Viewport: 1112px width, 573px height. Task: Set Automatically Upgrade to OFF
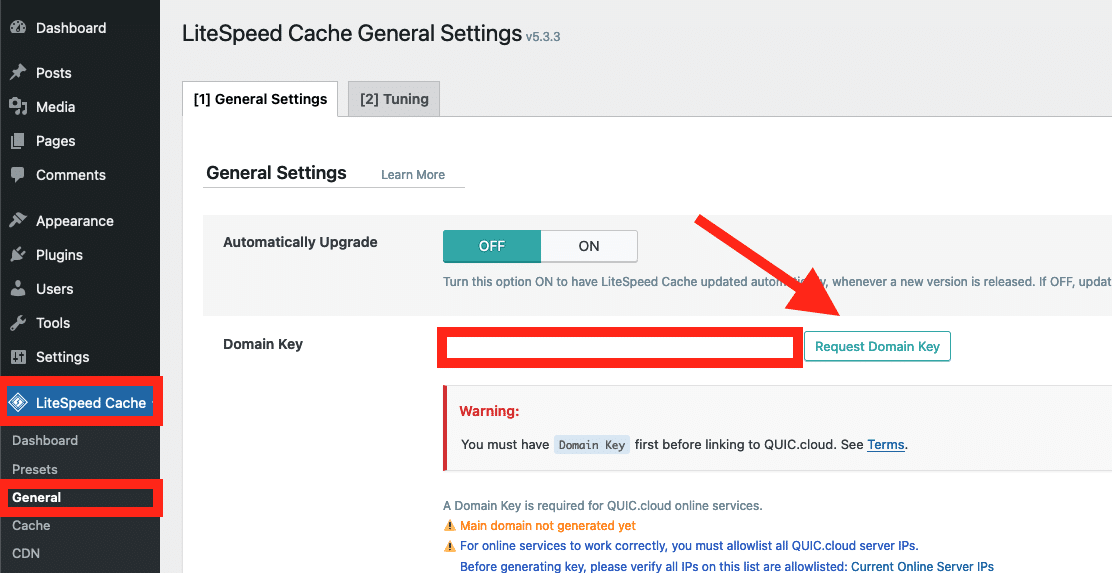tap(492, 246)
